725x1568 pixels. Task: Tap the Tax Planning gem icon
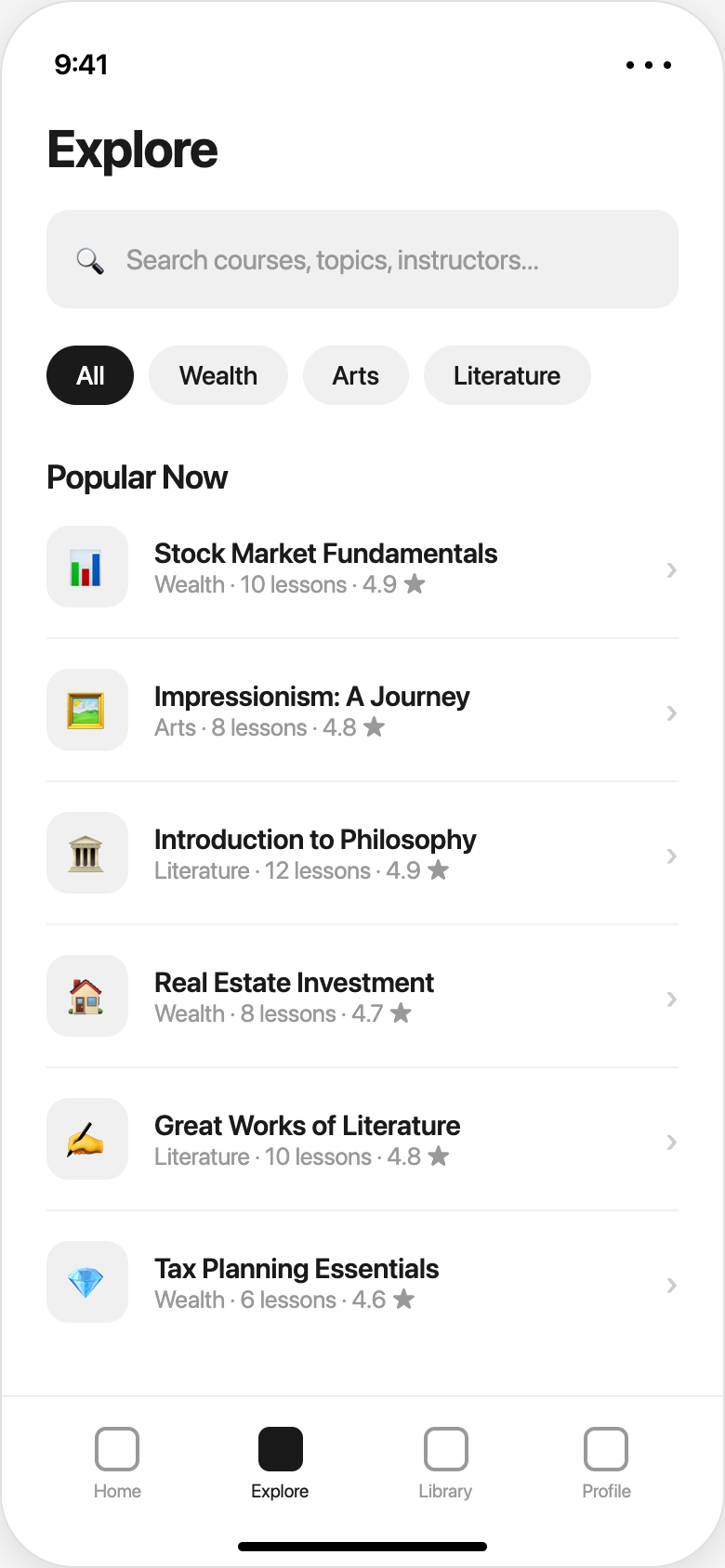(x=86, y=1283)
